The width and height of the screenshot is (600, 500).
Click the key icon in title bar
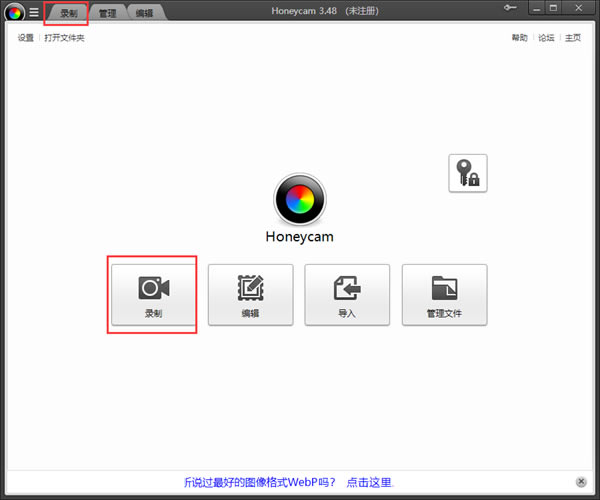tap(510, 8)
